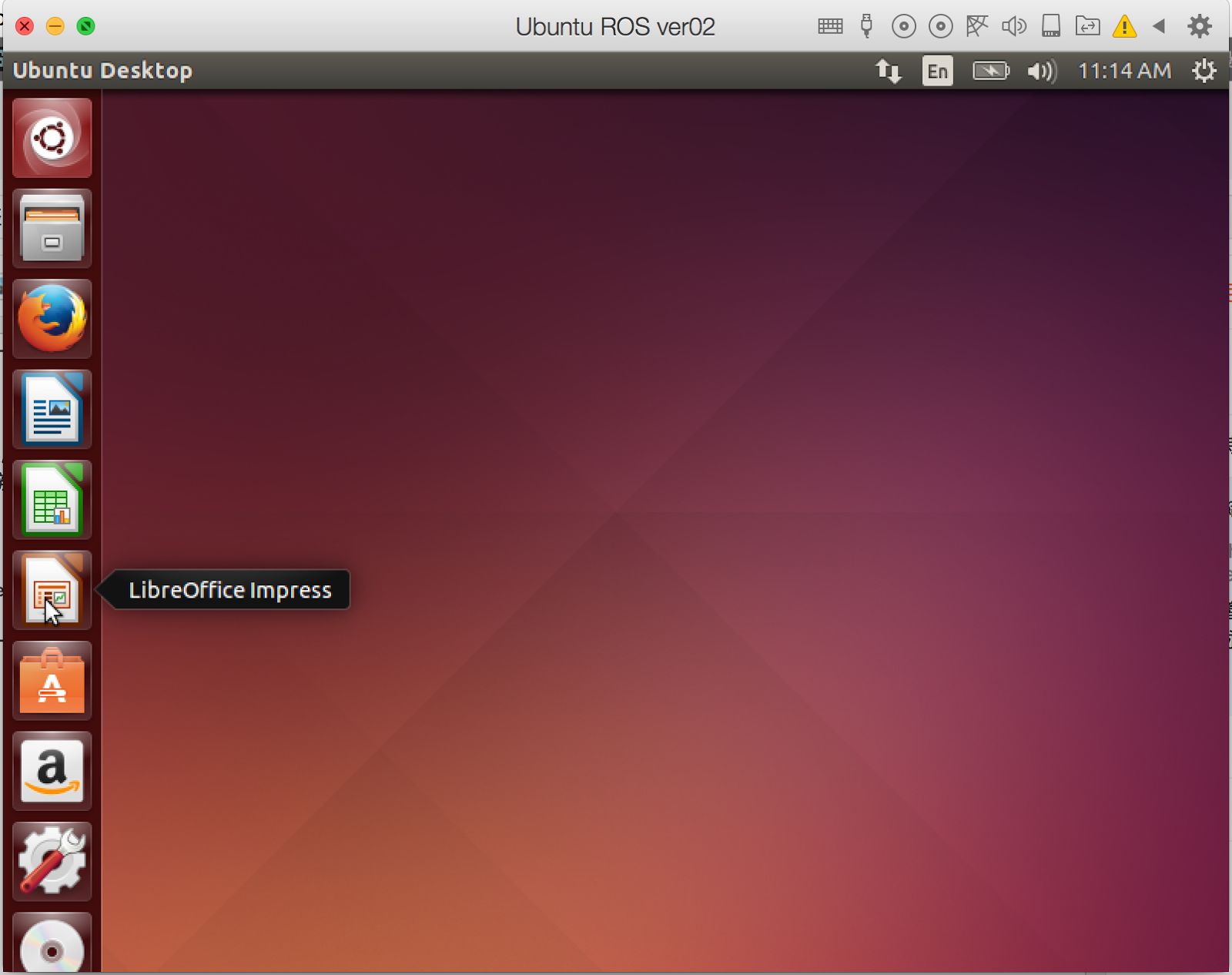Open the keyboard layout En indicator menu
The height and width of the screenshot is (975, 1232).
[937, 70]
